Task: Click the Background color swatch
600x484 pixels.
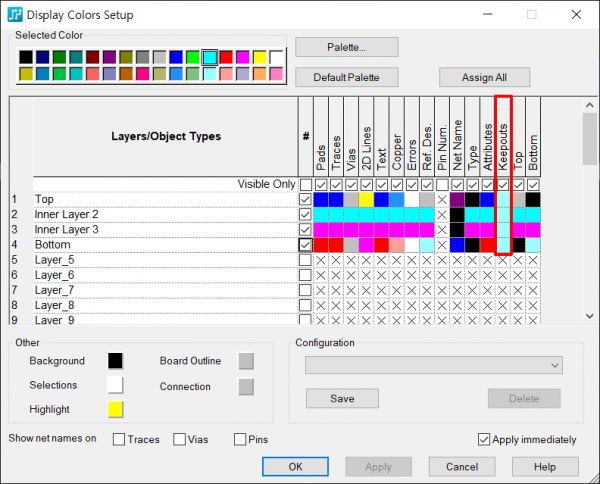Action: pos(116,361)
